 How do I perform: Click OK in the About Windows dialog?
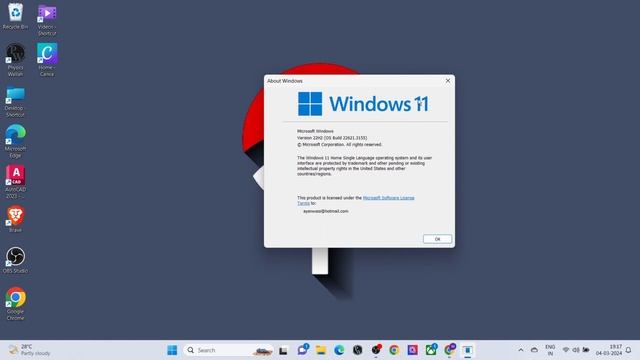click(437, 239)
